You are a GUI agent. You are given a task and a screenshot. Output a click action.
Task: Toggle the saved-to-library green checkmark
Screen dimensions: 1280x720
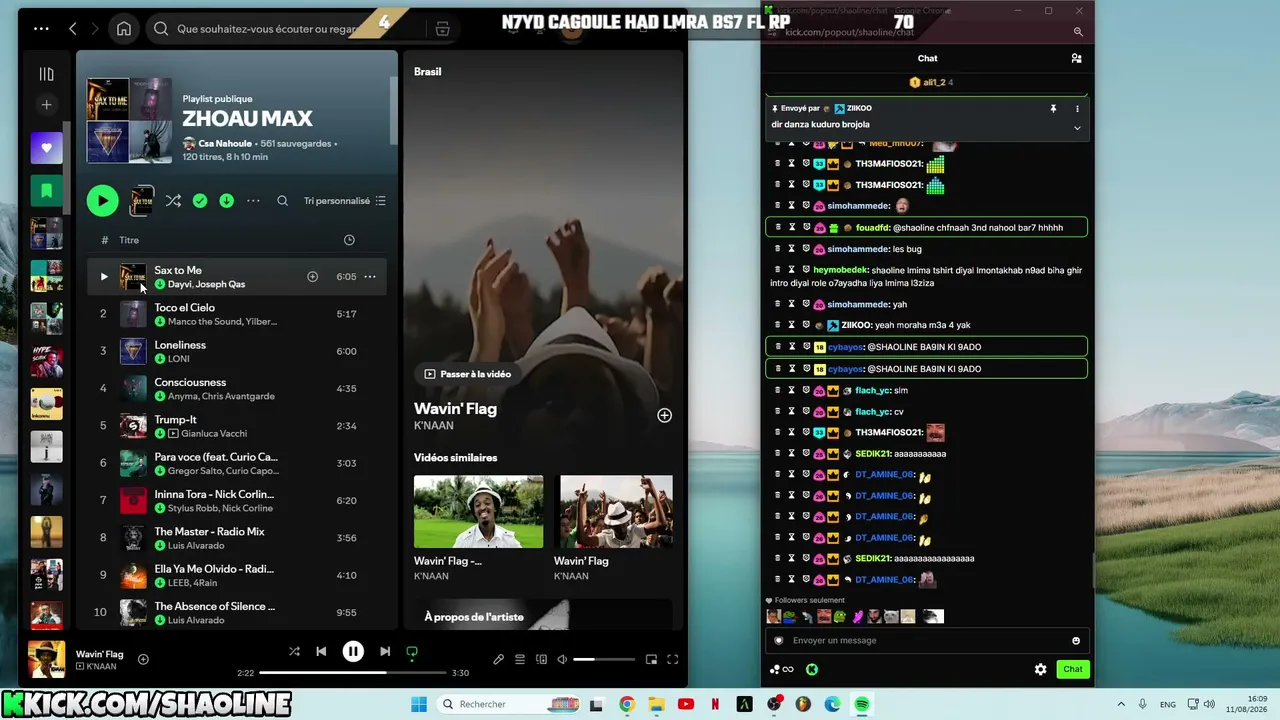(x=200, y=201)
